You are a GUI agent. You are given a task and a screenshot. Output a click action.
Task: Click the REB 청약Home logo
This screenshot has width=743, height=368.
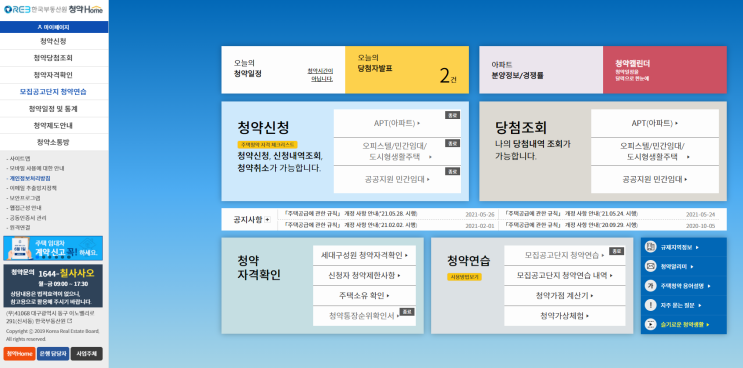coord(53,9)
